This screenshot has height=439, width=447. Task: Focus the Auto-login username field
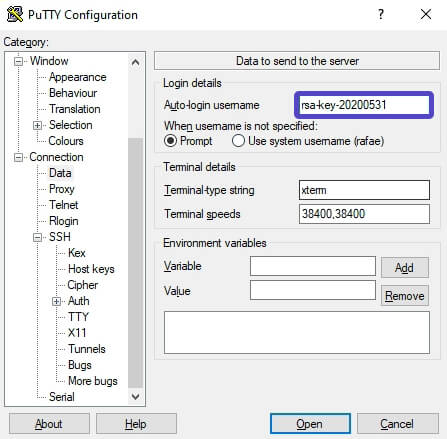click(x=364, y=105)
